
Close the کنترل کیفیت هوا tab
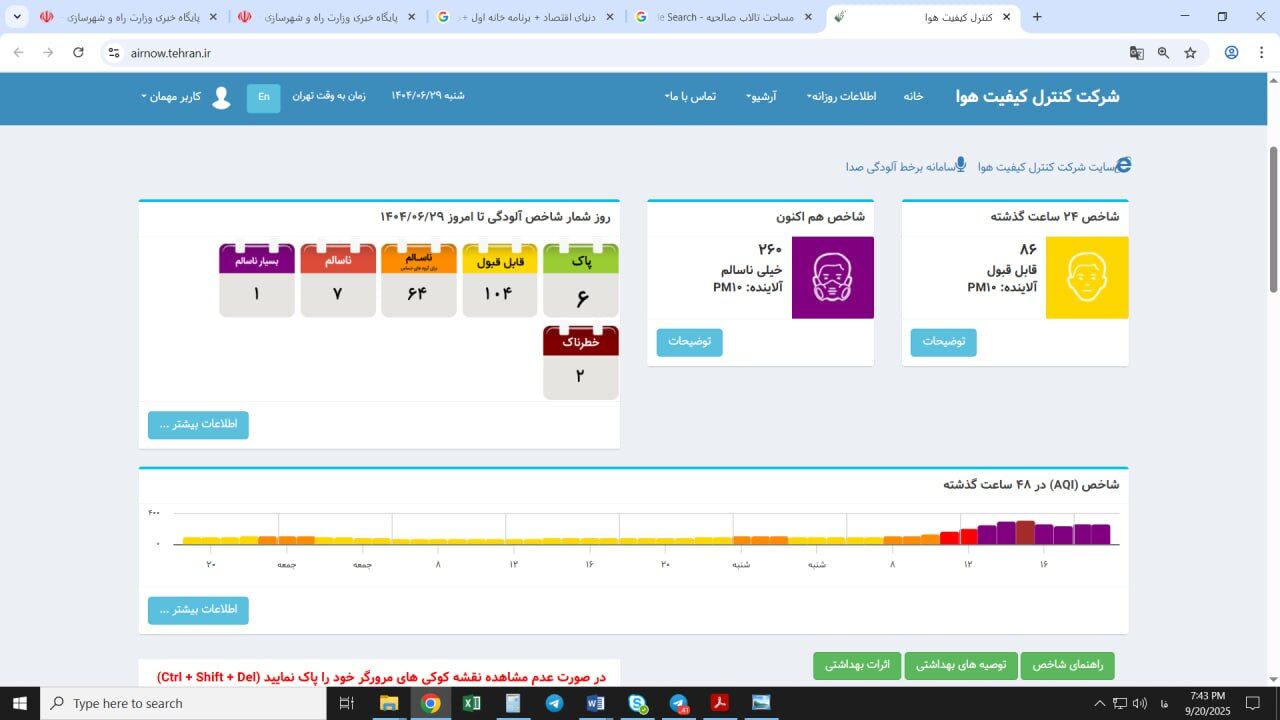coord(1006,17)
